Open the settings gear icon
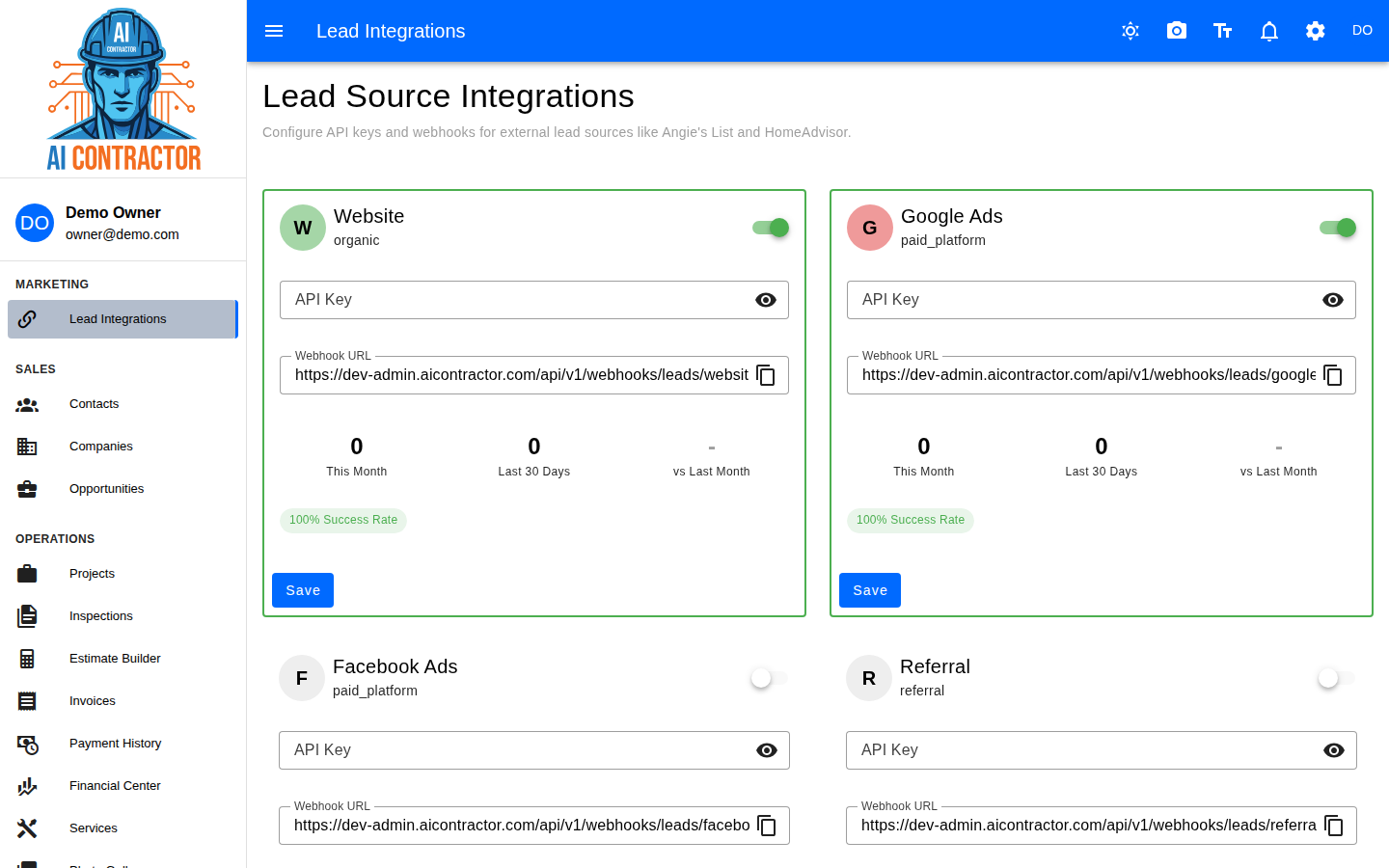This screenshot has height=868, width=1389. pos(1316,31)
